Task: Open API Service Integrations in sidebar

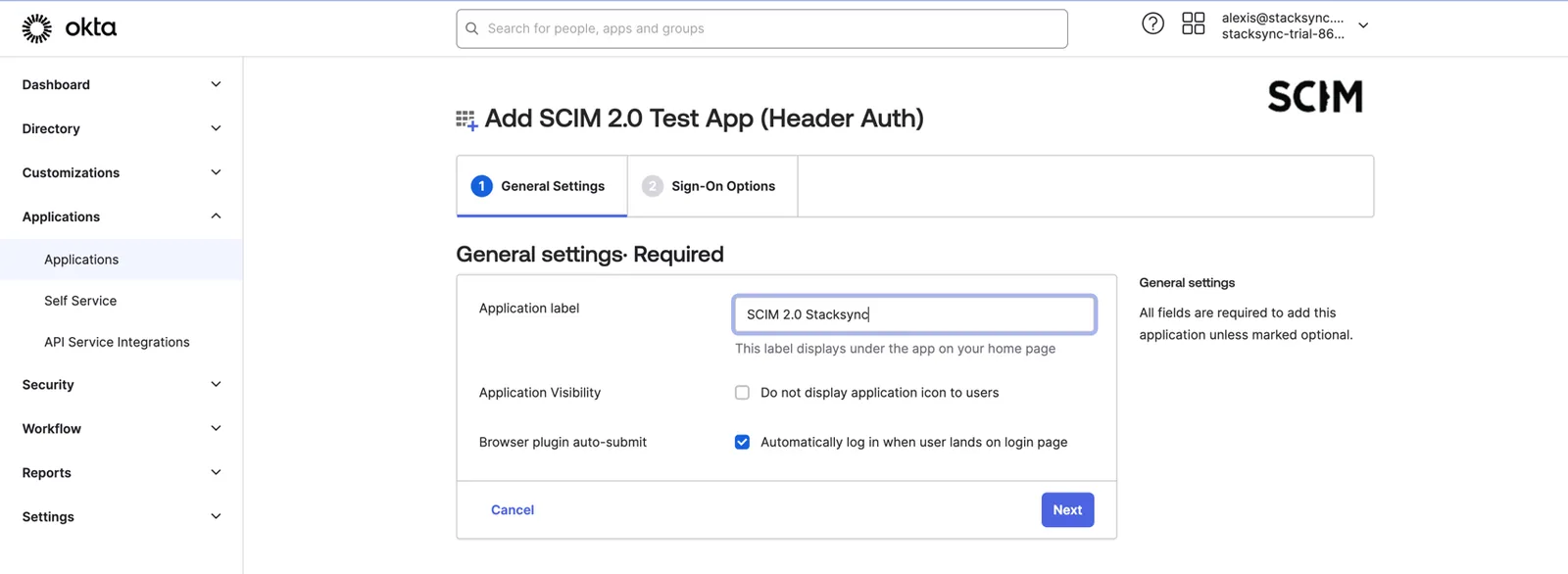Action: [x=117, y=342]
